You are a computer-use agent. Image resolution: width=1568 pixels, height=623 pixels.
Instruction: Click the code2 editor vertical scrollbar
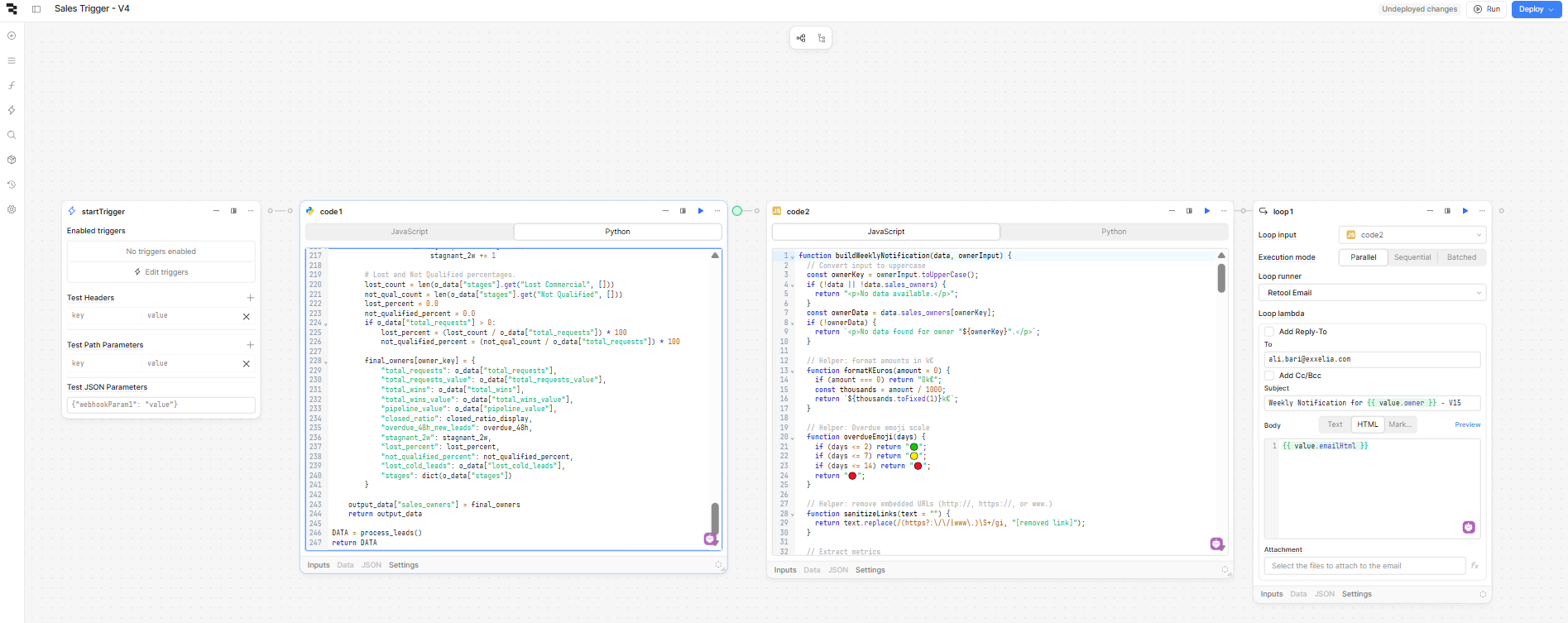pyautogui.click(x=1221, y=278)
